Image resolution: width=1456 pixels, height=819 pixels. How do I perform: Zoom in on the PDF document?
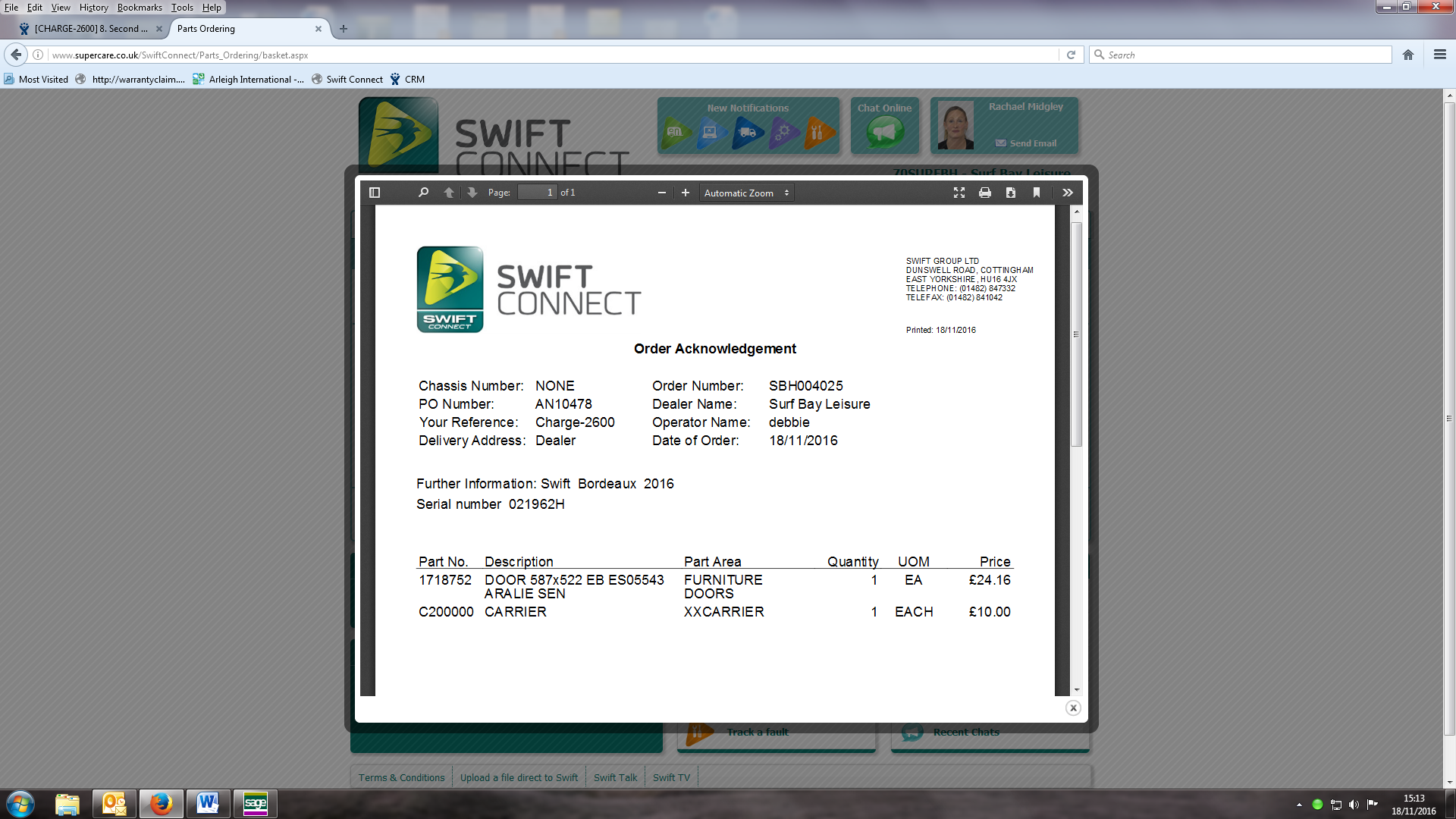(x=686, y=193)
